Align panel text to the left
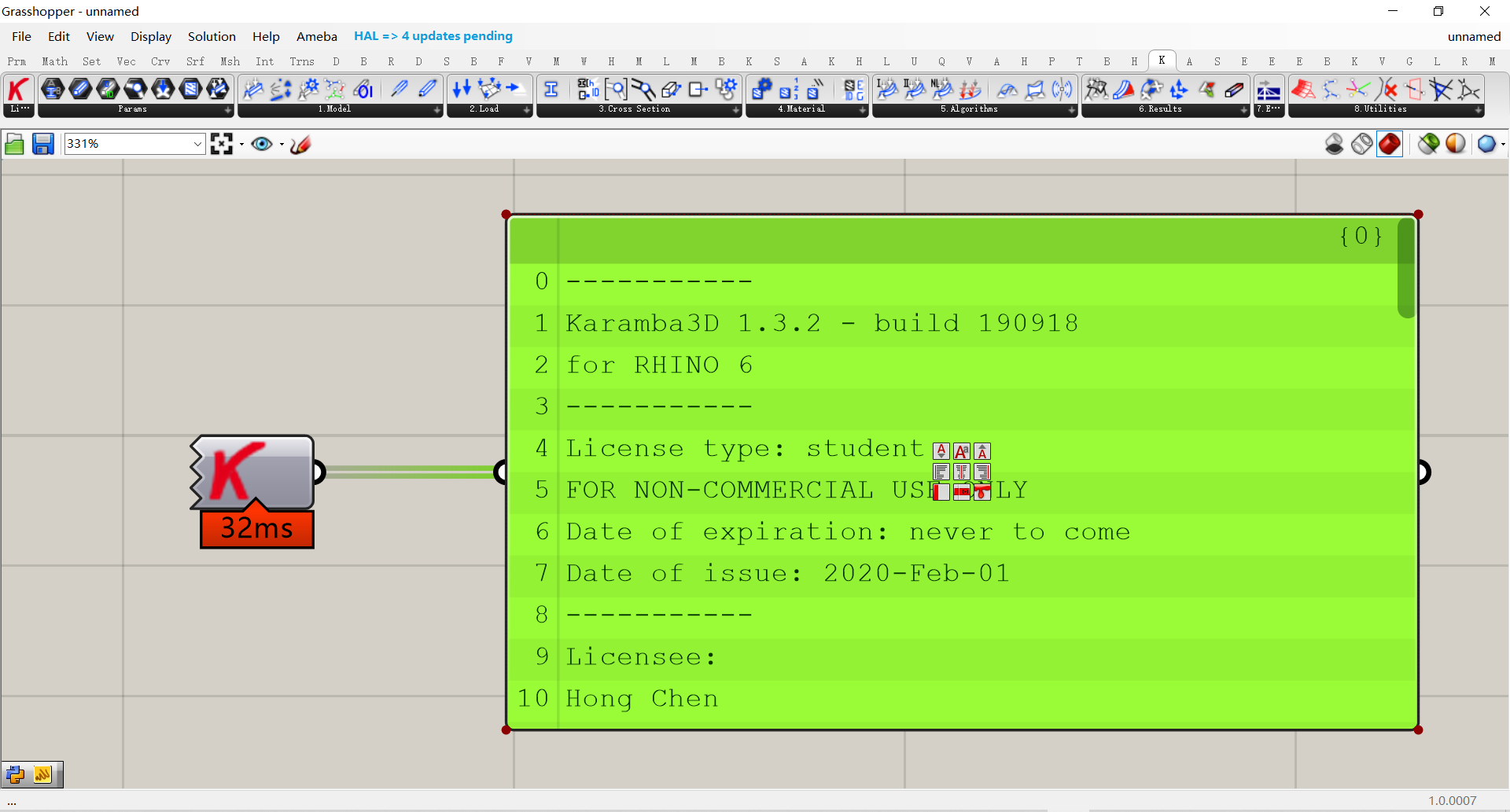Image resolution: width=1510 pixels, height=812 pixels. [x=941, y=472]
